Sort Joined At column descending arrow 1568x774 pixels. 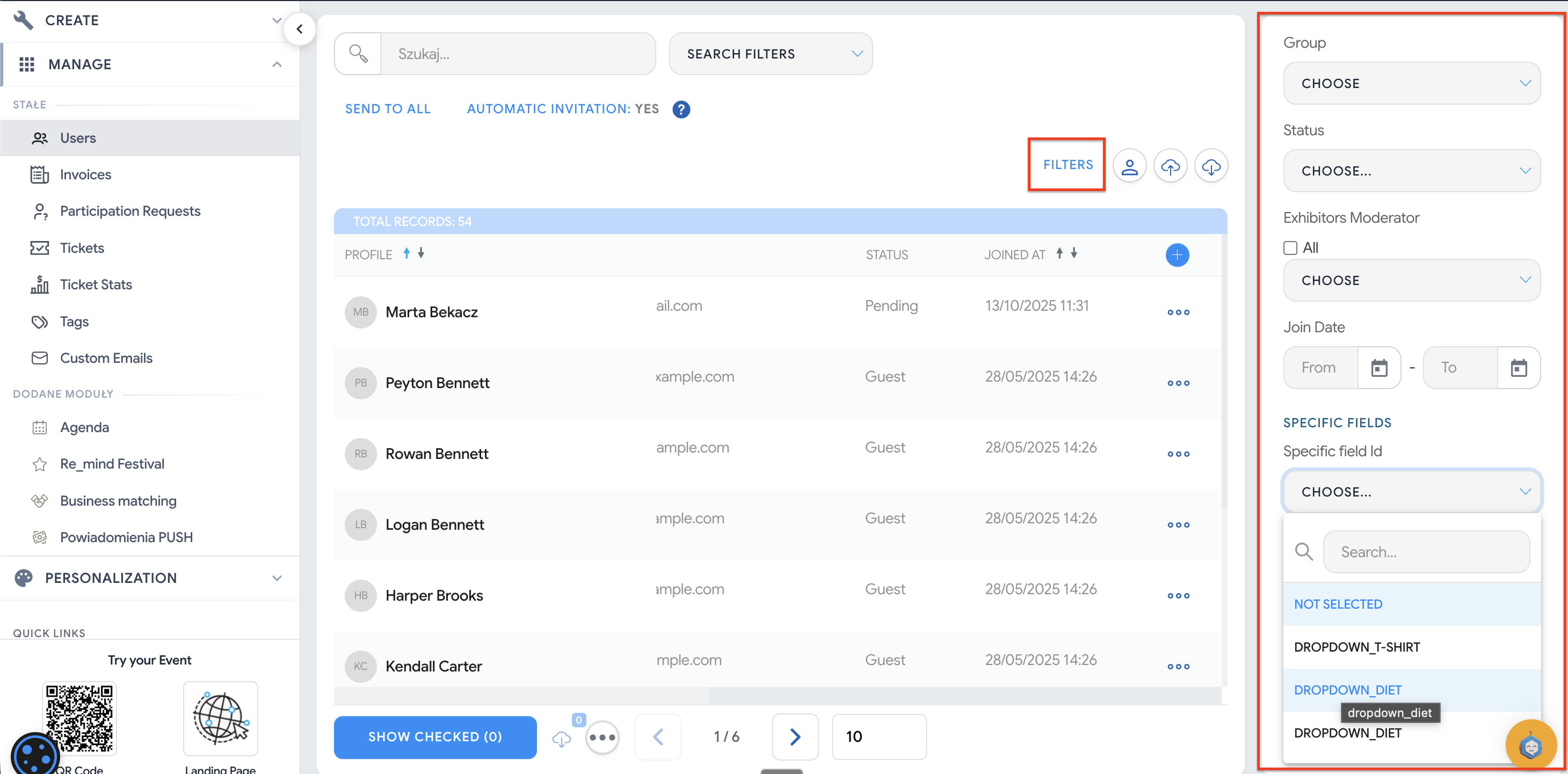[1074, 254]
